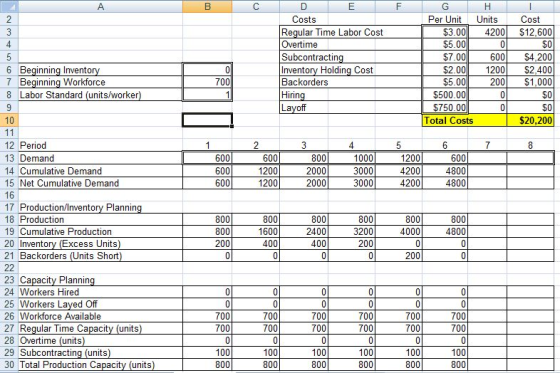Click the yellow Total Costs label cell
Viewport: 560px width, 373px height.
465,120
